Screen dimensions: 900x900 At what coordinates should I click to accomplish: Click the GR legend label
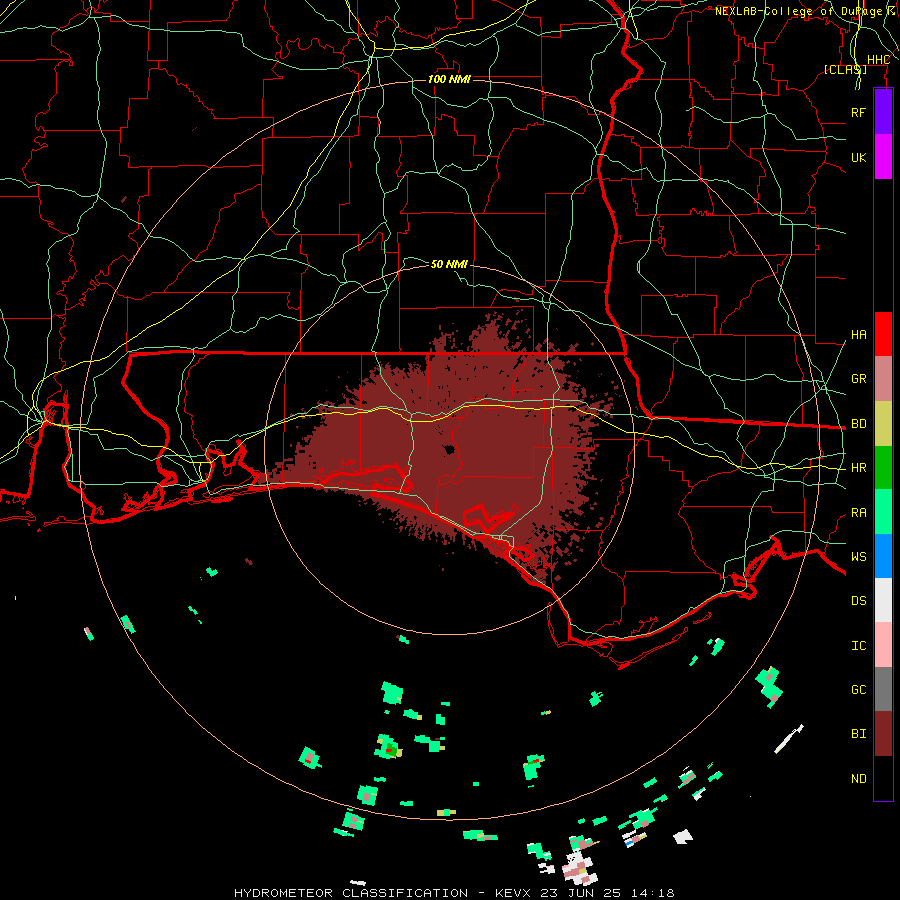click(858, 378)
